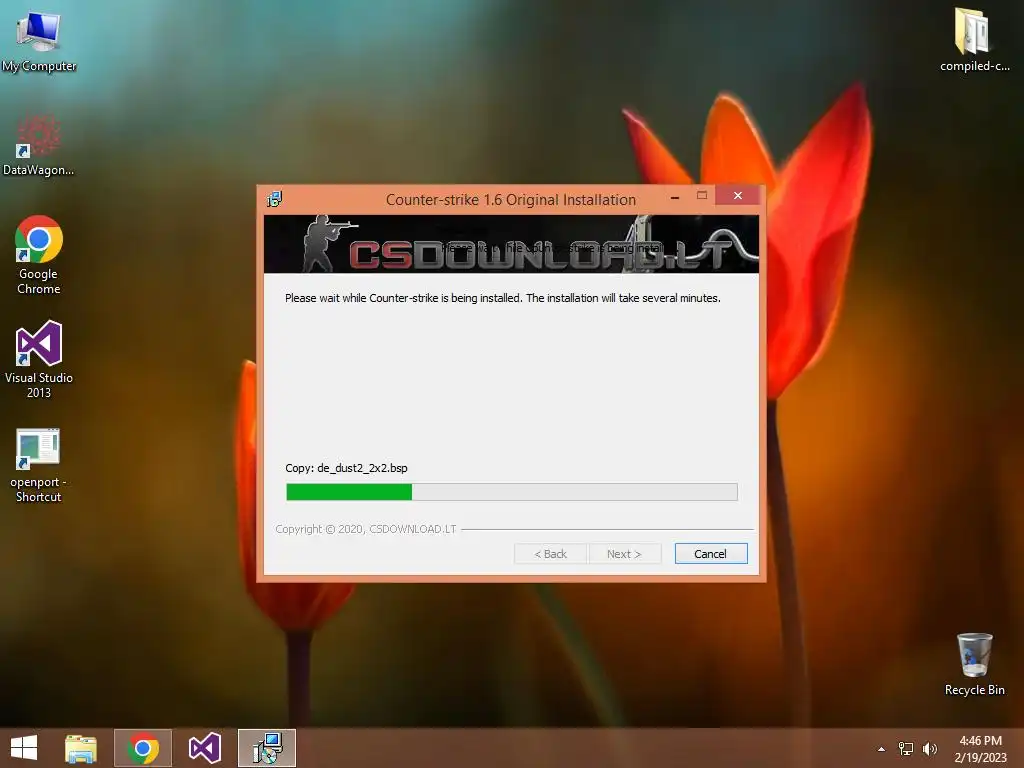The width and height of the screenshot is (1024, 768).
Task: Open the DataWagon desktop shortcut
Action: pos(39,146)
